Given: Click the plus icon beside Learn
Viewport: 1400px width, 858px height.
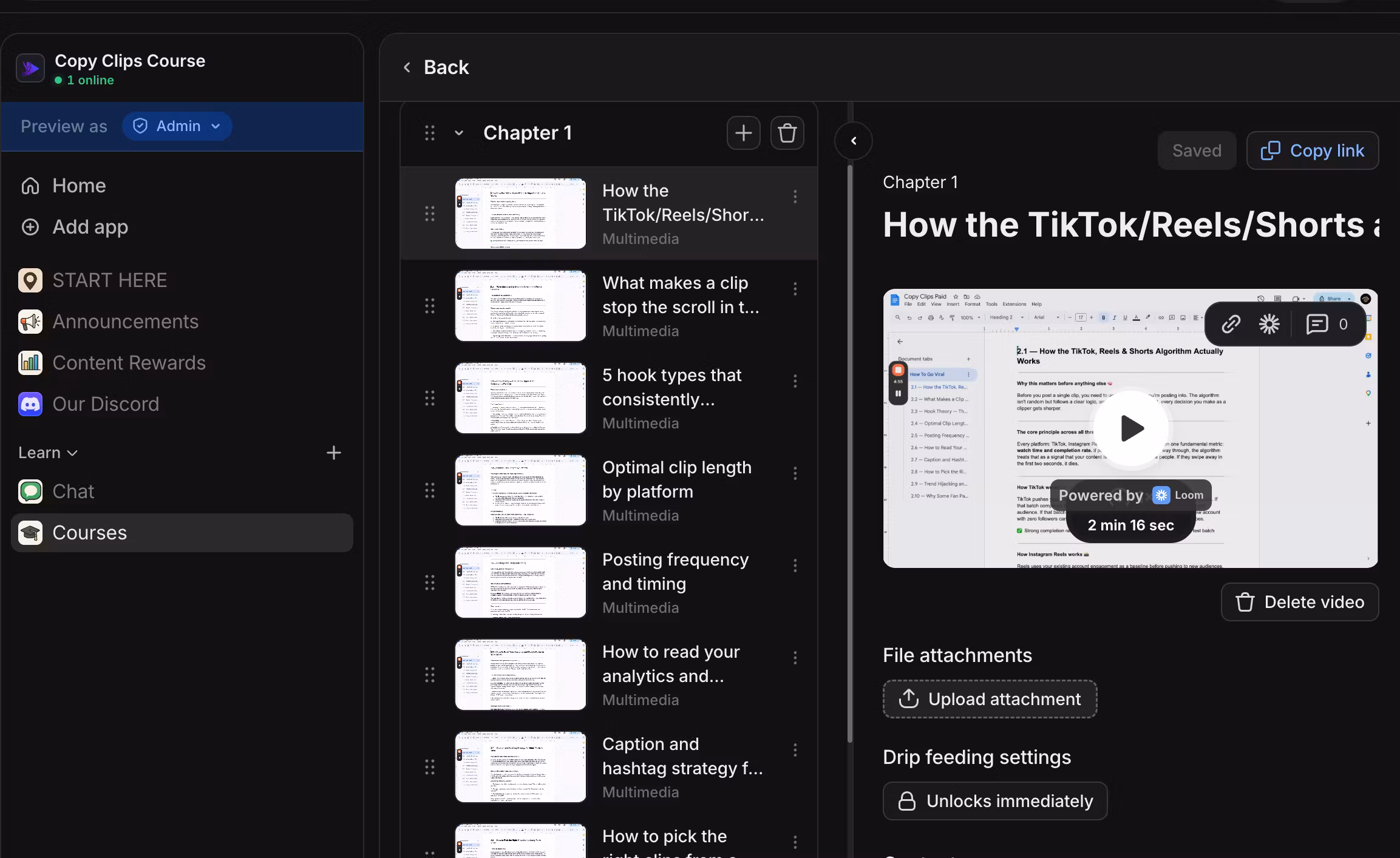Looking at the screenshot, I should [x=333, y=453].
